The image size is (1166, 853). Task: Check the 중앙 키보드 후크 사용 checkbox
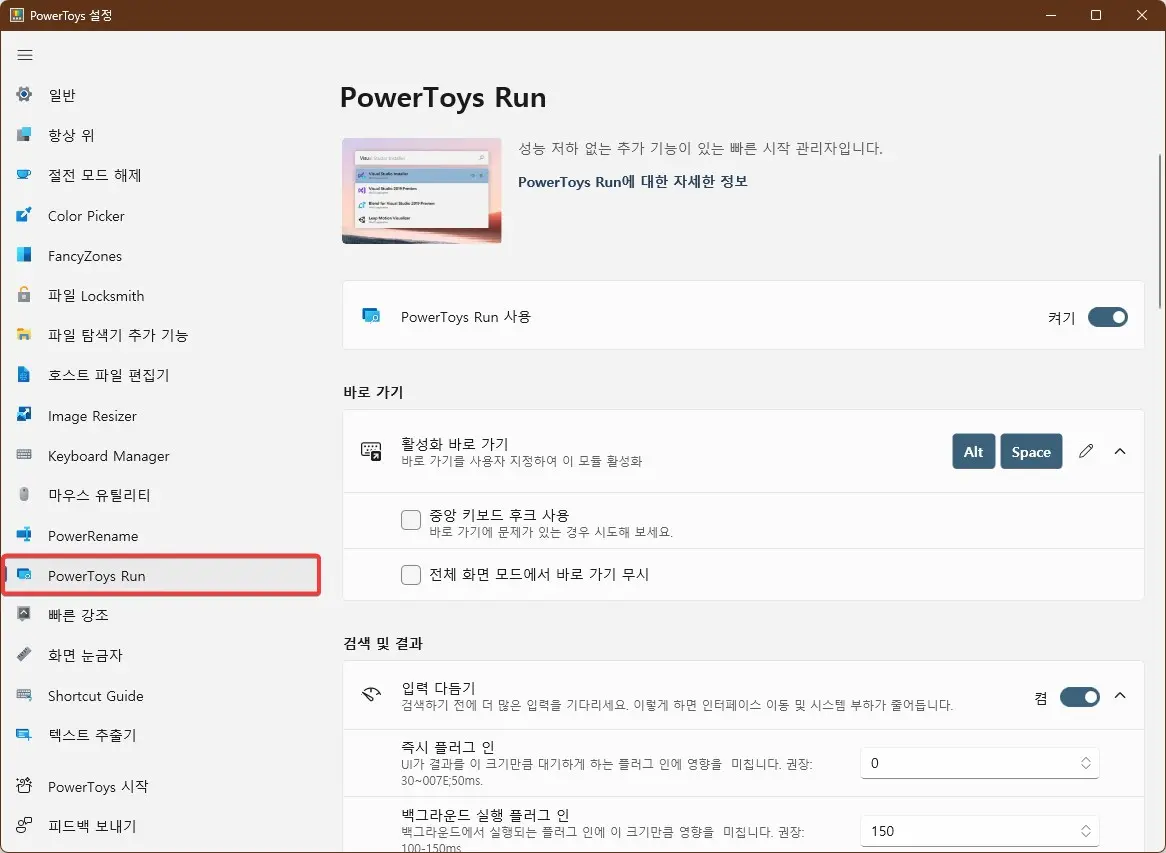410,520
